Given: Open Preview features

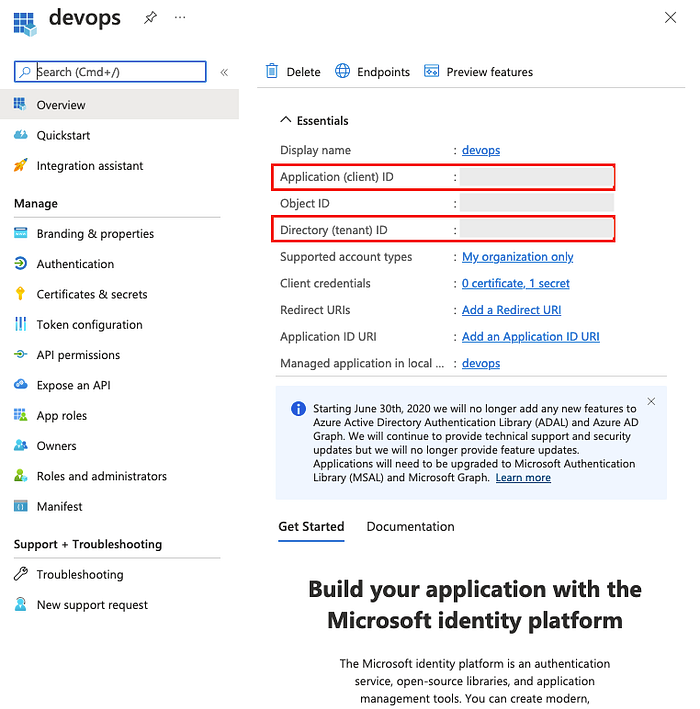Looking at the screenshot, I should tap(490, 72).
